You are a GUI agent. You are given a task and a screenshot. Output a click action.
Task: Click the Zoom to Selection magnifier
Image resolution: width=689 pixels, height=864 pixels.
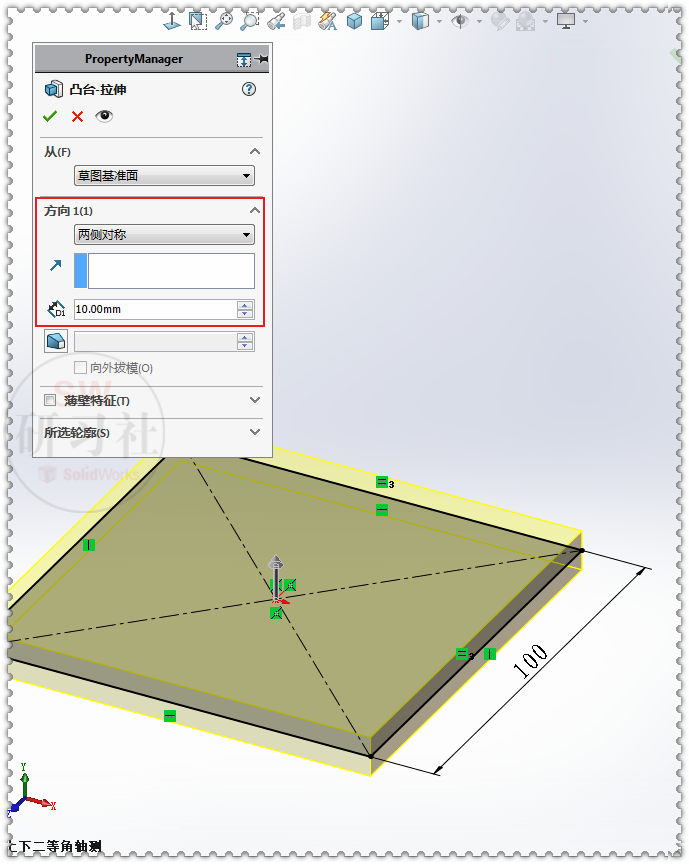pyautogui.click(x=250, y=21)
